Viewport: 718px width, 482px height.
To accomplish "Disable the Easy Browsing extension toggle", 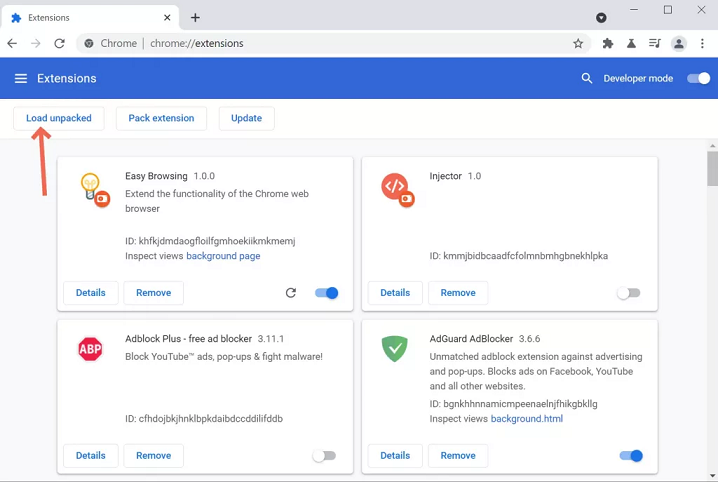I will coord(326,293).
